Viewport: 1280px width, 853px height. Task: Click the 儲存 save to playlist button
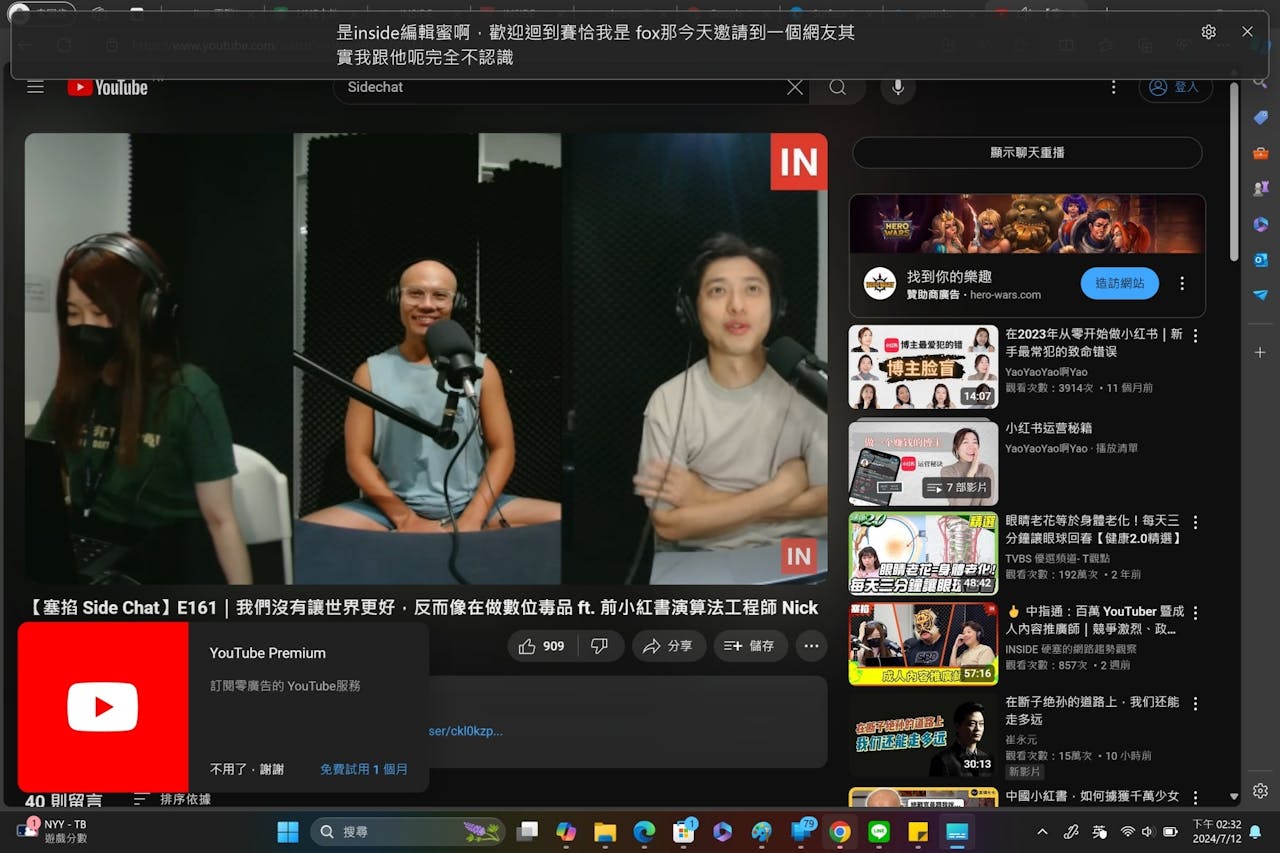pos(750,646)
